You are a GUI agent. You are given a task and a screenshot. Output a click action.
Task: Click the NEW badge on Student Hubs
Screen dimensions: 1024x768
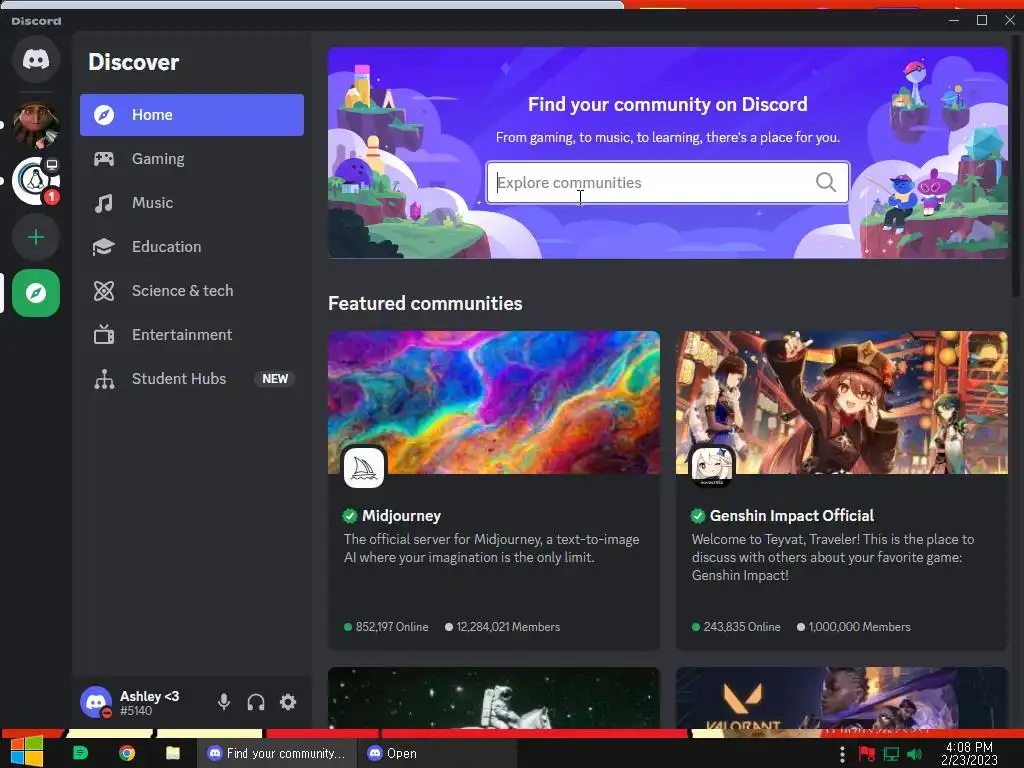(275, 379)
